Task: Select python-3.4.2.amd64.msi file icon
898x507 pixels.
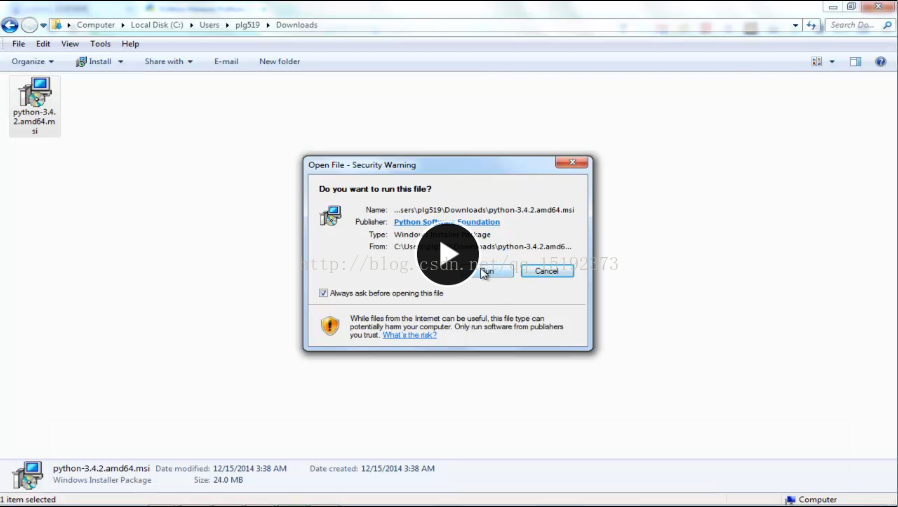Action: point(35,106)
